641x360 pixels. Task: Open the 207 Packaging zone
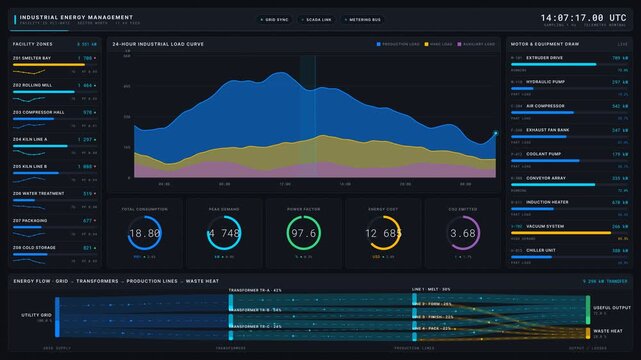click(55, 227)
